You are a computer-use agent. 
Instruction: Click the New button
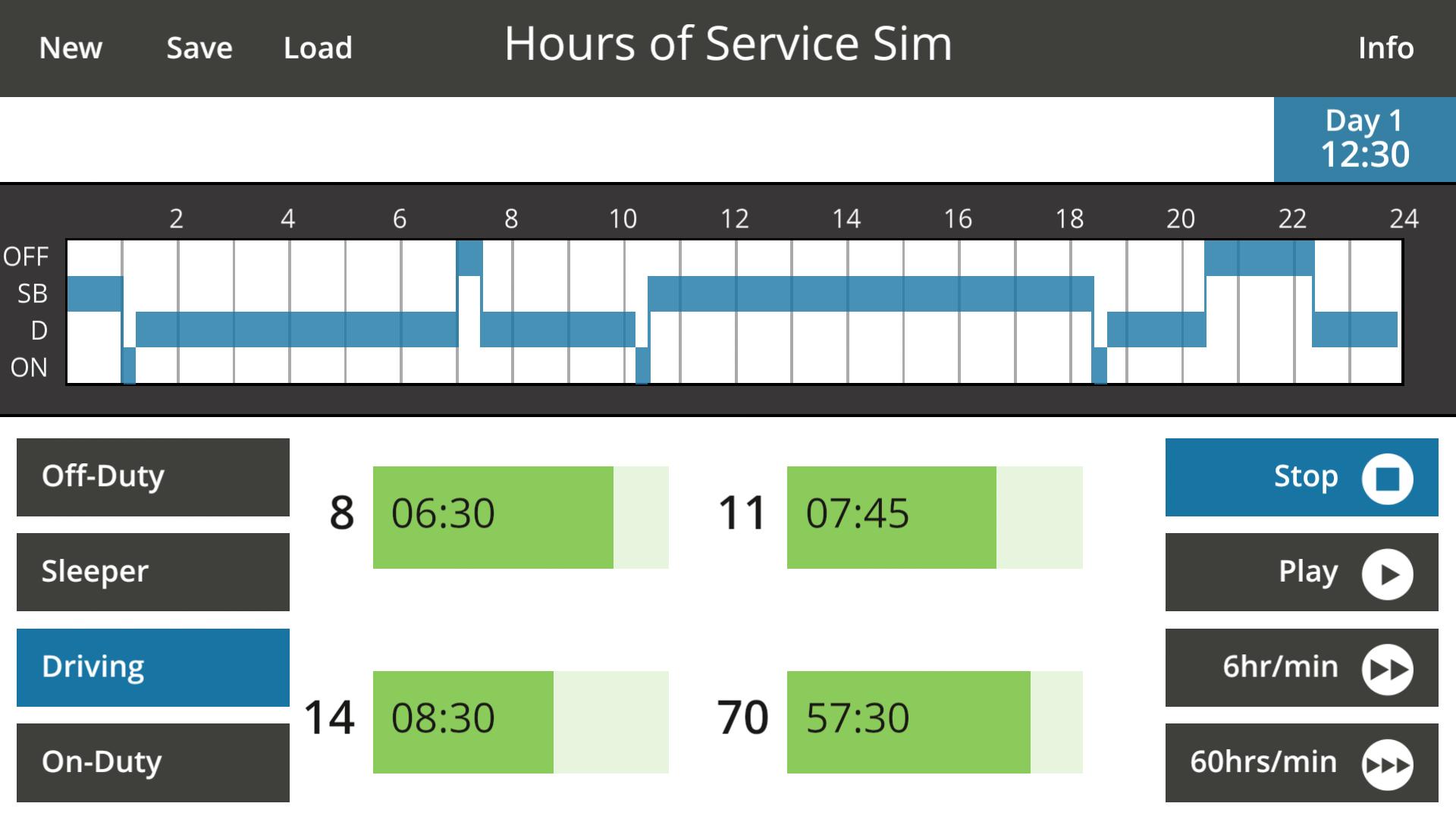tap(71, 48)
